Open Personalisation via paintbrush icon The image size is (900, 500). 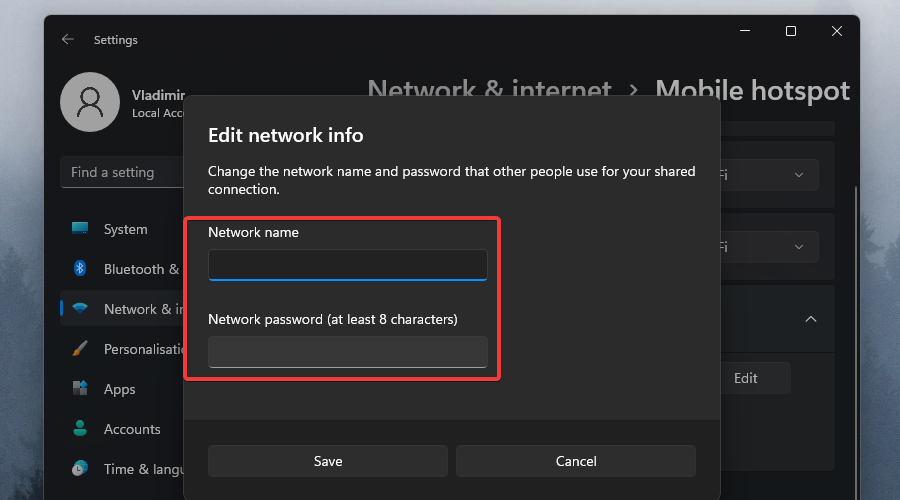[x=80, y=349]
